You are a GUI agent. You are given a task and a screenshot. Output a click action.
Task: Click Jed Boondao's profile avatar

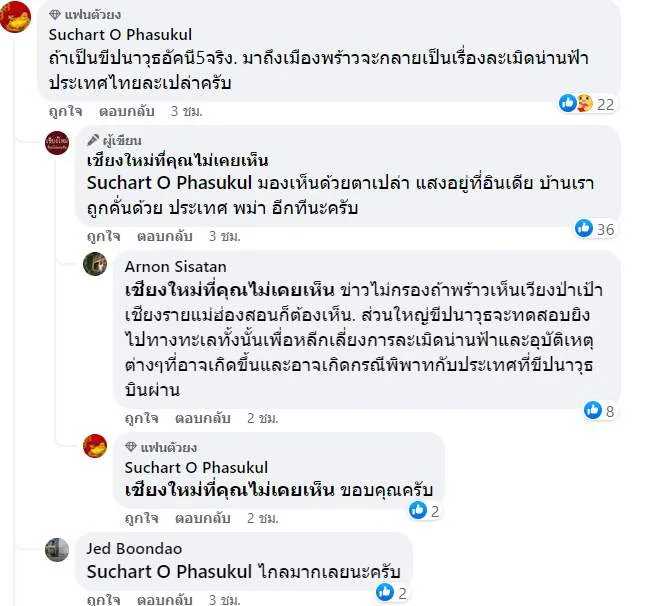pyautogui.click(x=58, y=551)
